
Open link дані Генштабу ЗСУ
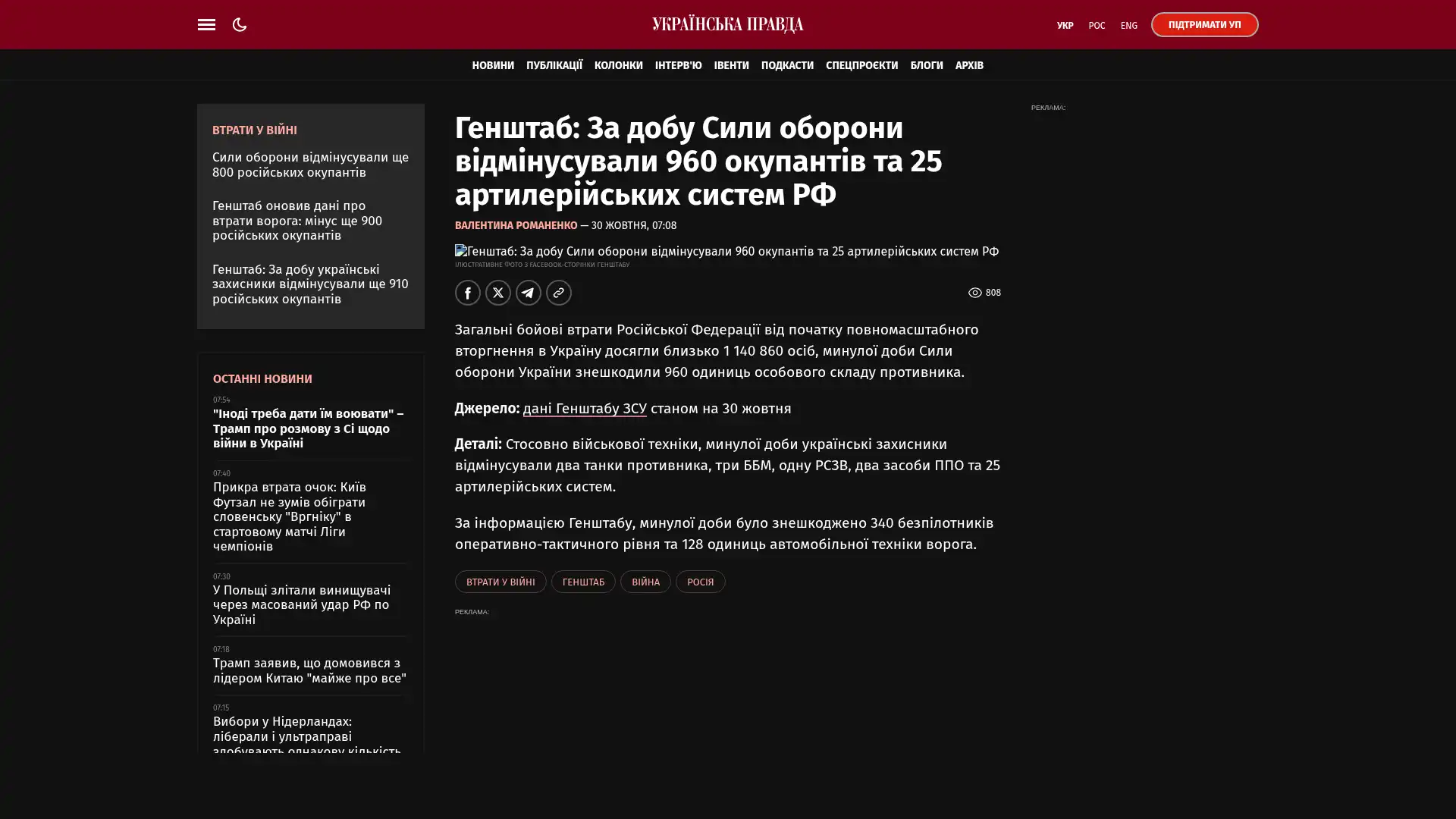pos(584,409)
